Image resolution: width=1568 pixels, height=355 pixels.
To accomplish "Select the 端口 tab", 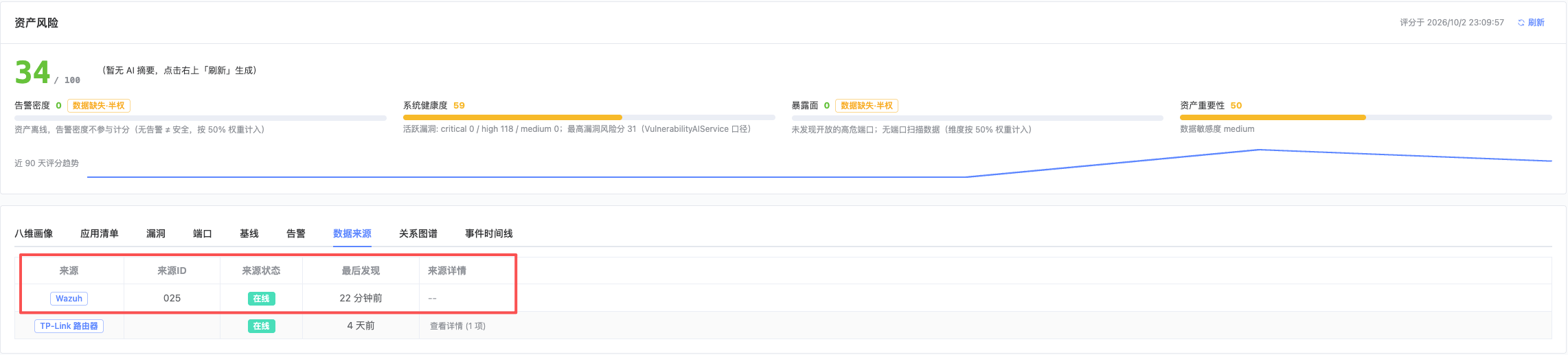I will coord(203,233).
